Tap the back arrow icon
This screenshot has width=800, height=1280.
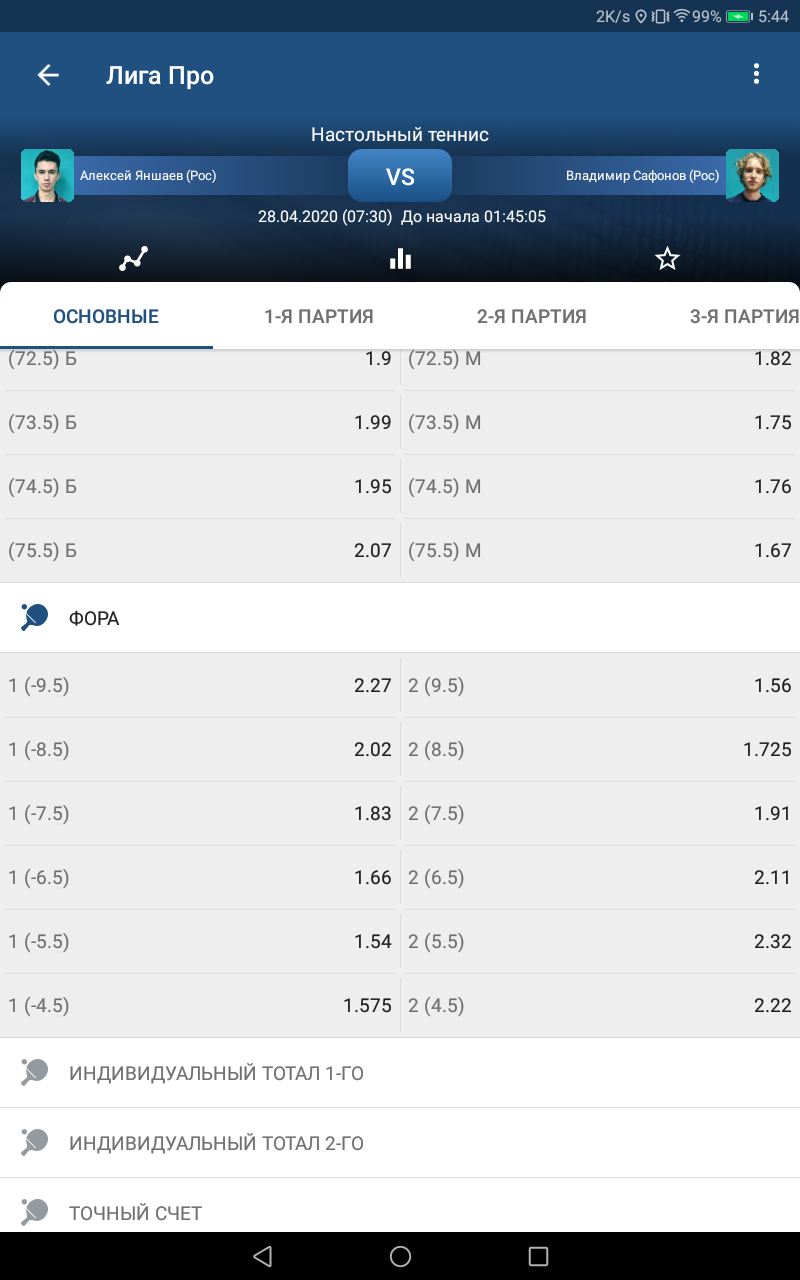[x=48, y=75]
